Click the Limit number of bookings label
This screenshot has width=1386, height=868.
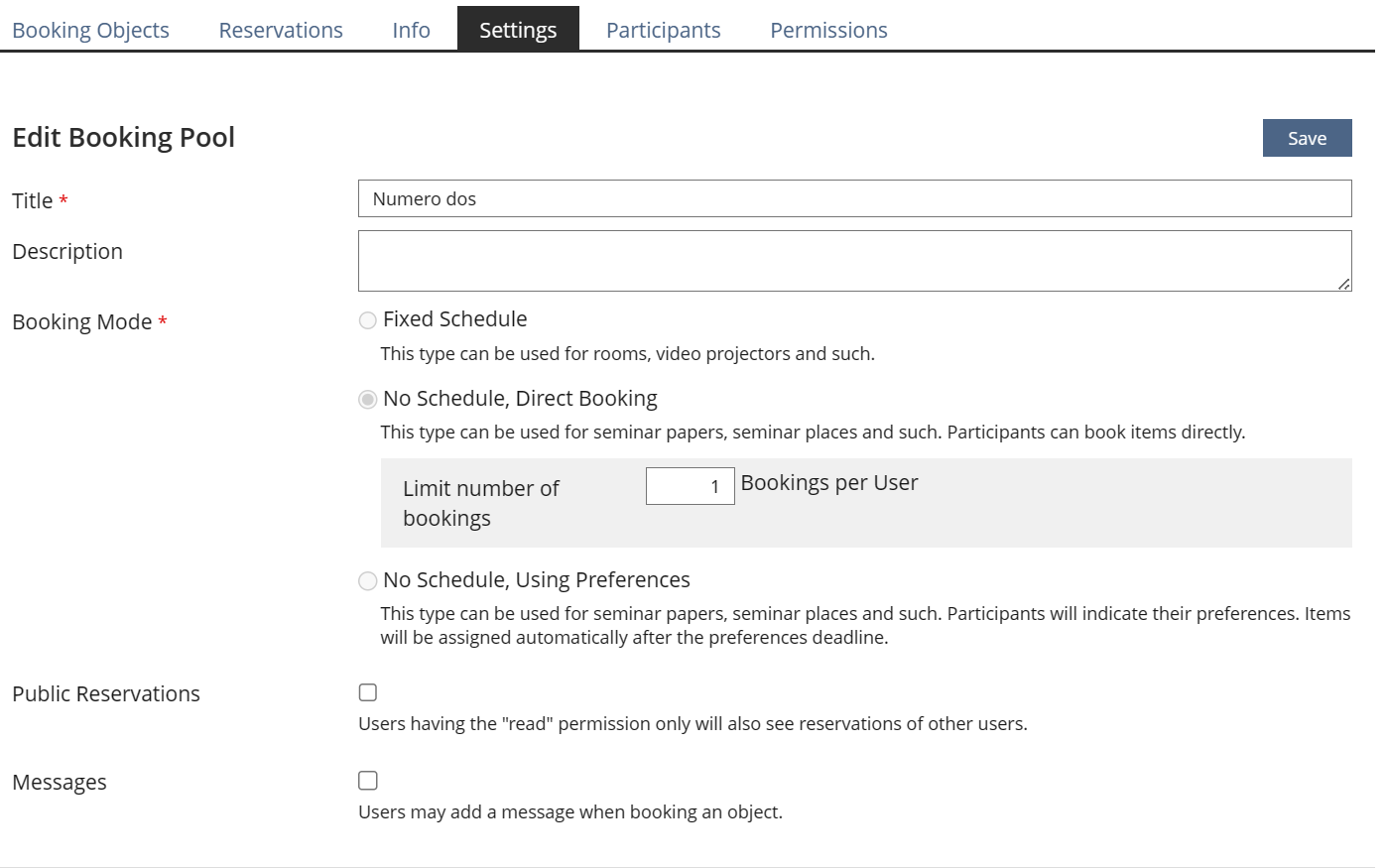(x=480, y=503)
